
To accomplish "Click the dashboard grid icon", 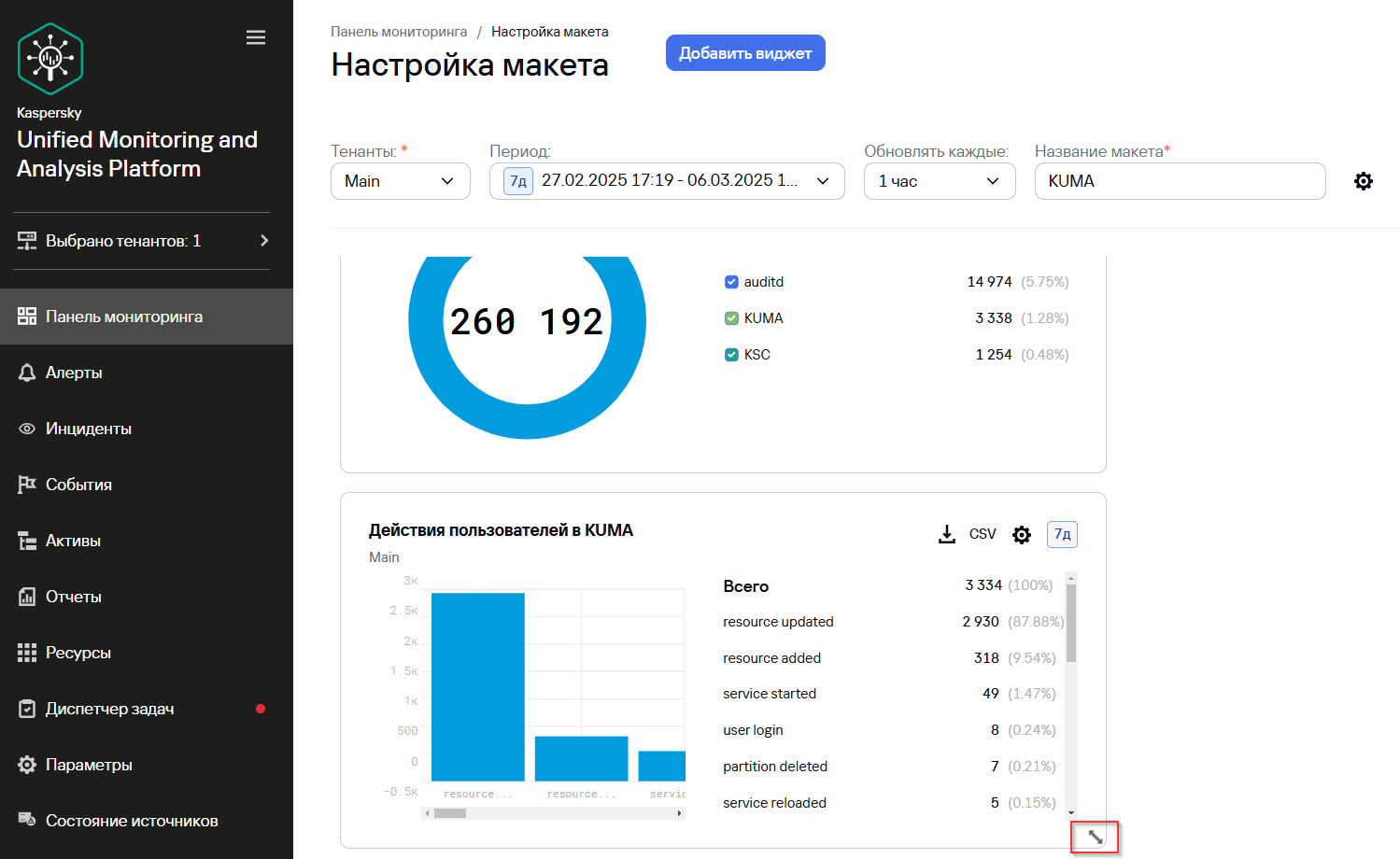I will (x=27, y=317).
